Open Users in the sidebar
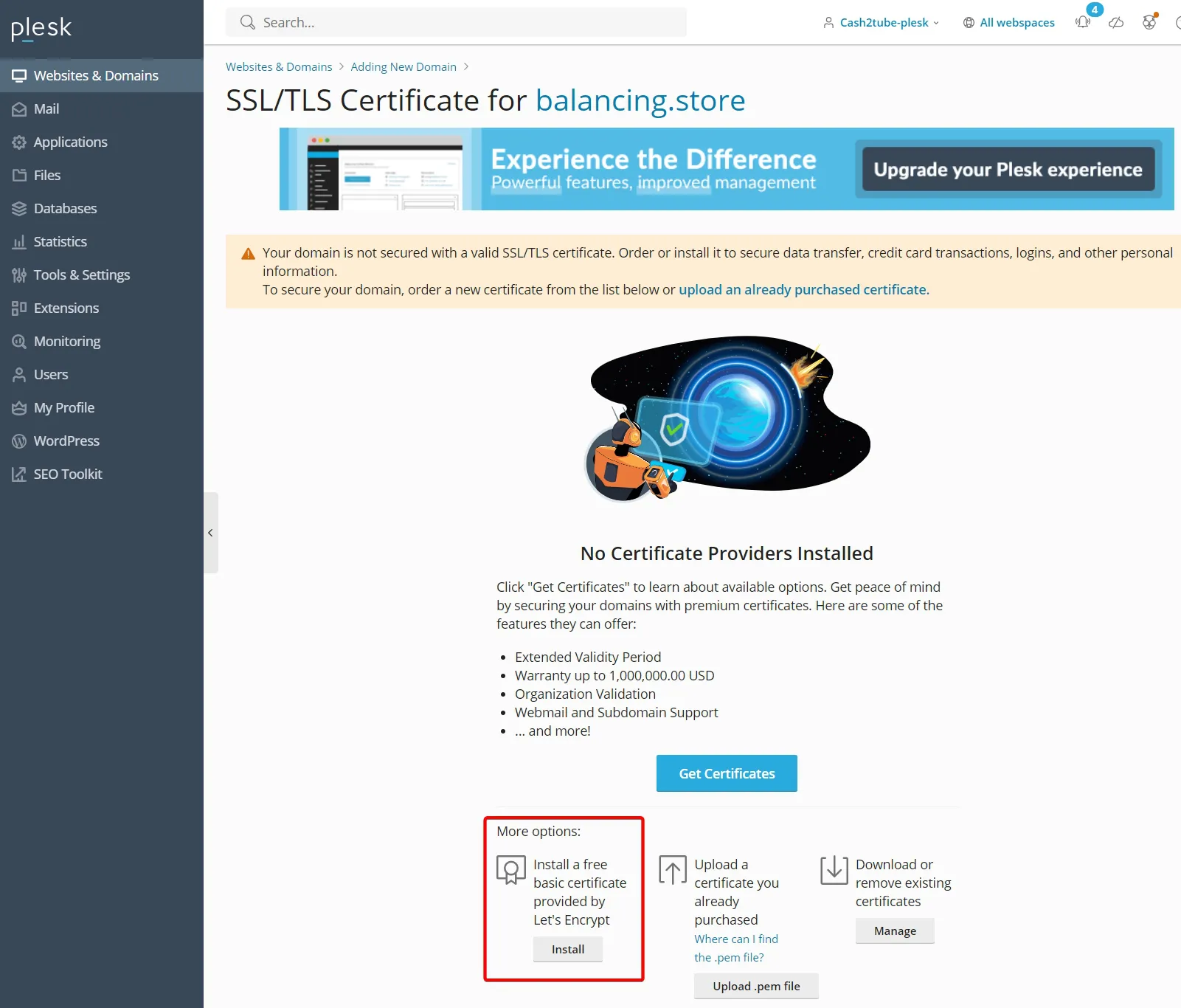 tap(102, 374)
